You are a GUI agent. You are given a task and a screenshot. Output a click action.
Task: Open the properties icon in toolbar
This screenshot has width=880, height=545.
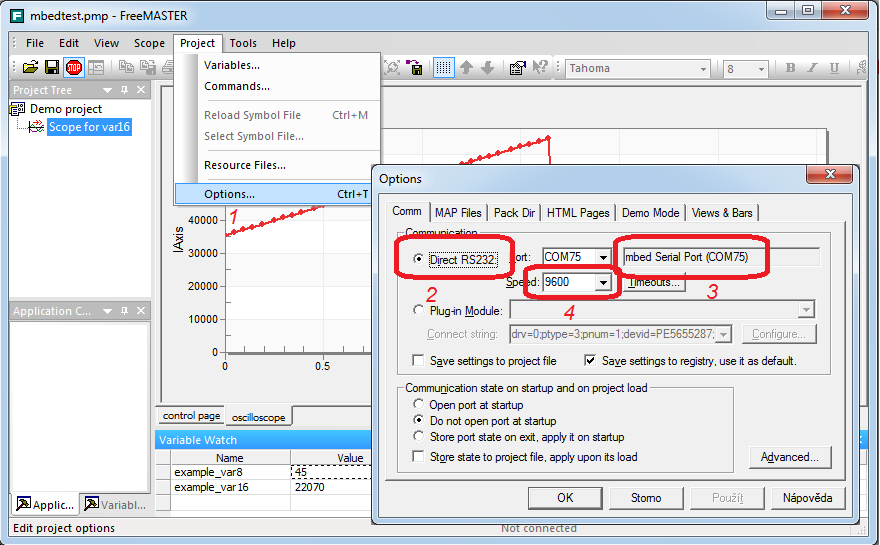pyautogui.click(x=517, y=68)
